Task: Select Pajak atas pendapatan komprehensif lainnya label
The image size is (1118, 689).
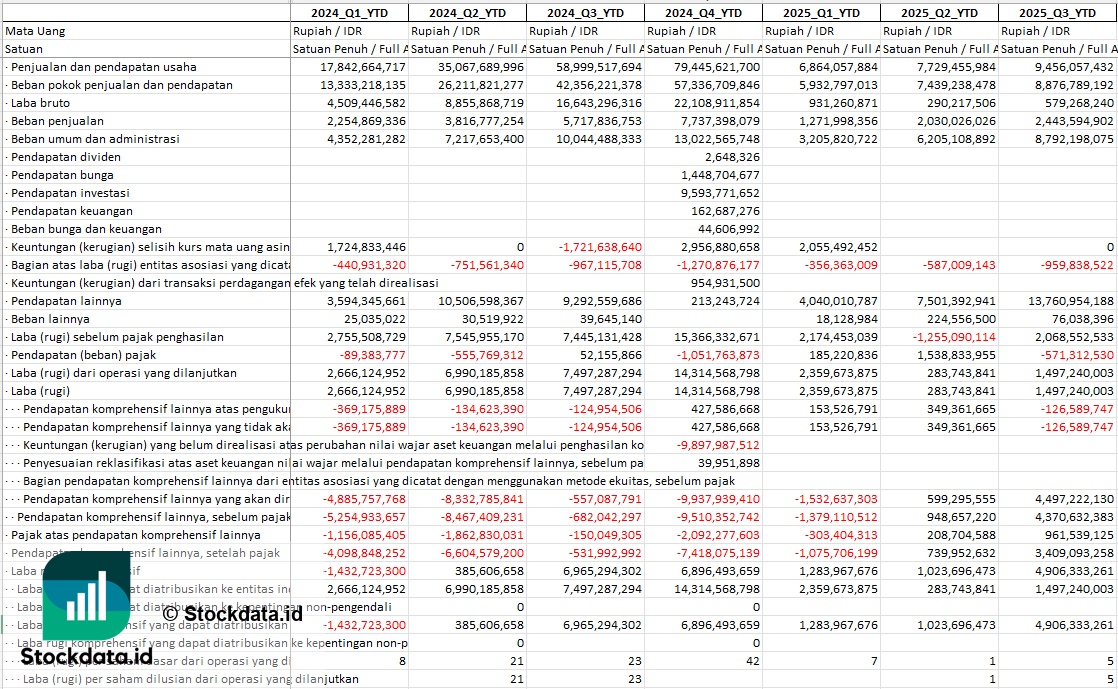Action: [x=135, y=535]
